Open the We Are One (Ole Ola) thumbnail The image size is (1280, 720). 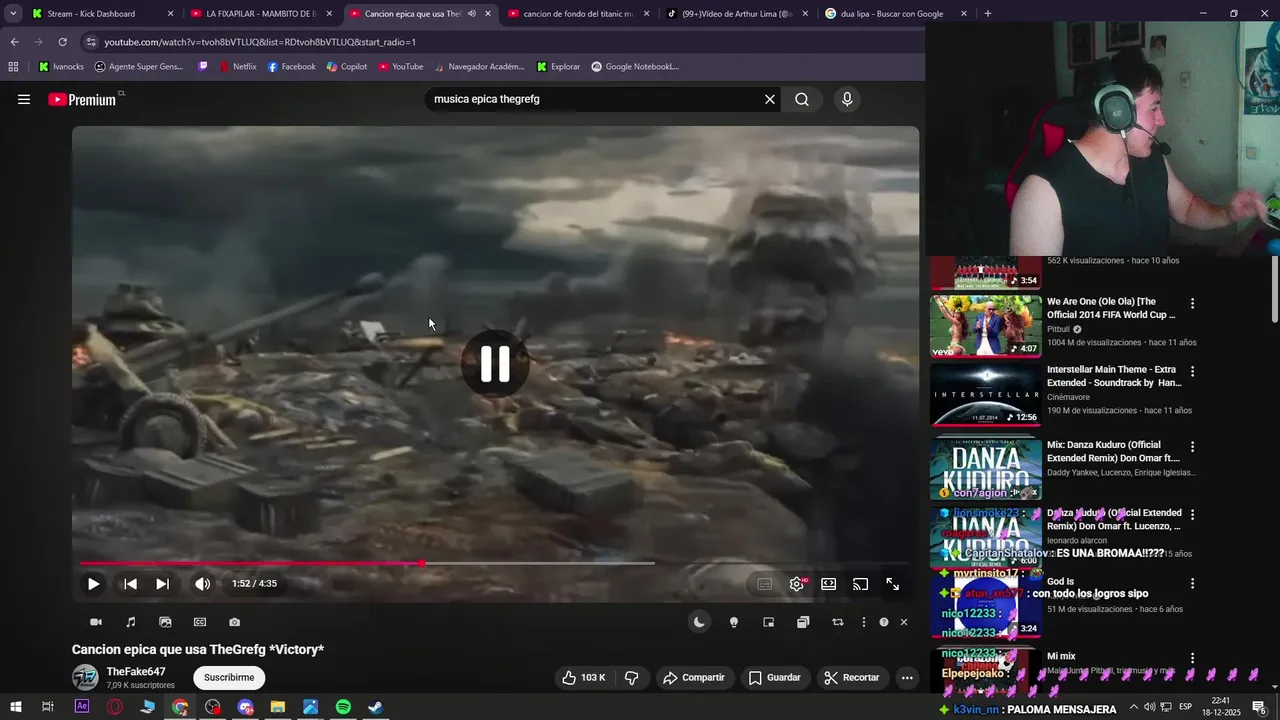pyautogui.click(x=986, y=325)
